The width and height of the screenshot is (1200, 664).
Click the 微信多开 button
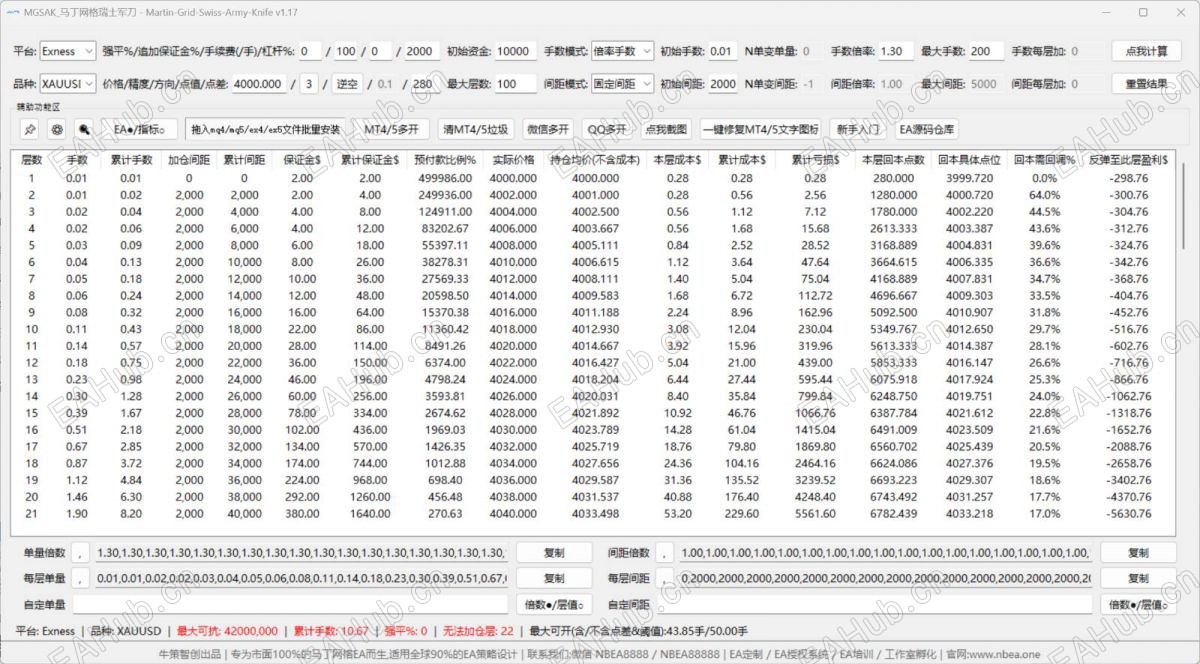[x=547, y=130]
